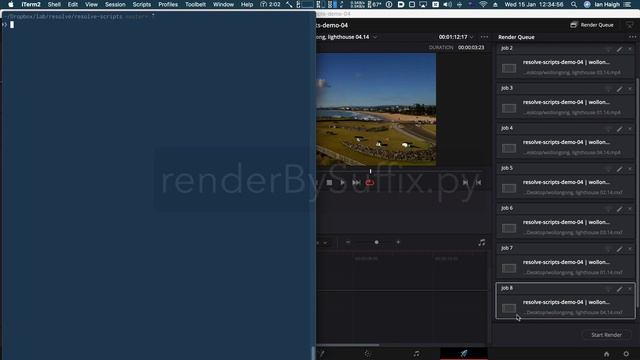Image resolution: width=640 pixels, height=360 pixels.
Task: Switch to the Color page tab
Action: click(x=367, y=354)
